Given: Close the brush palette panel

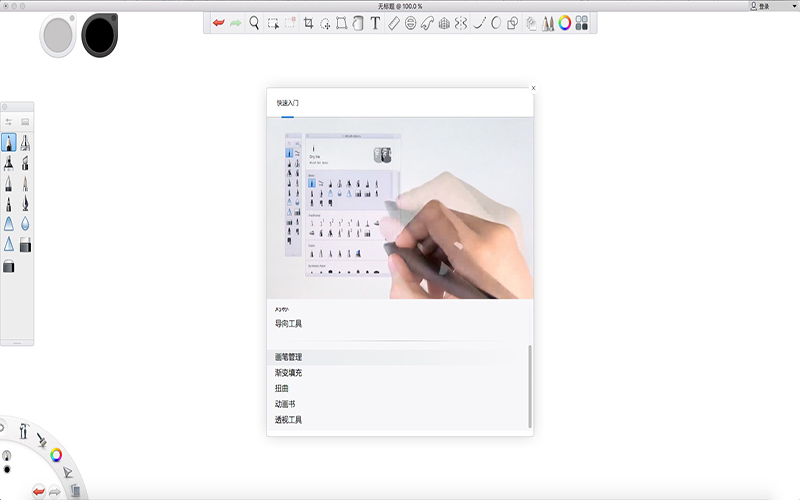Looking at the screenshot, I should click(x=5, y=107).
